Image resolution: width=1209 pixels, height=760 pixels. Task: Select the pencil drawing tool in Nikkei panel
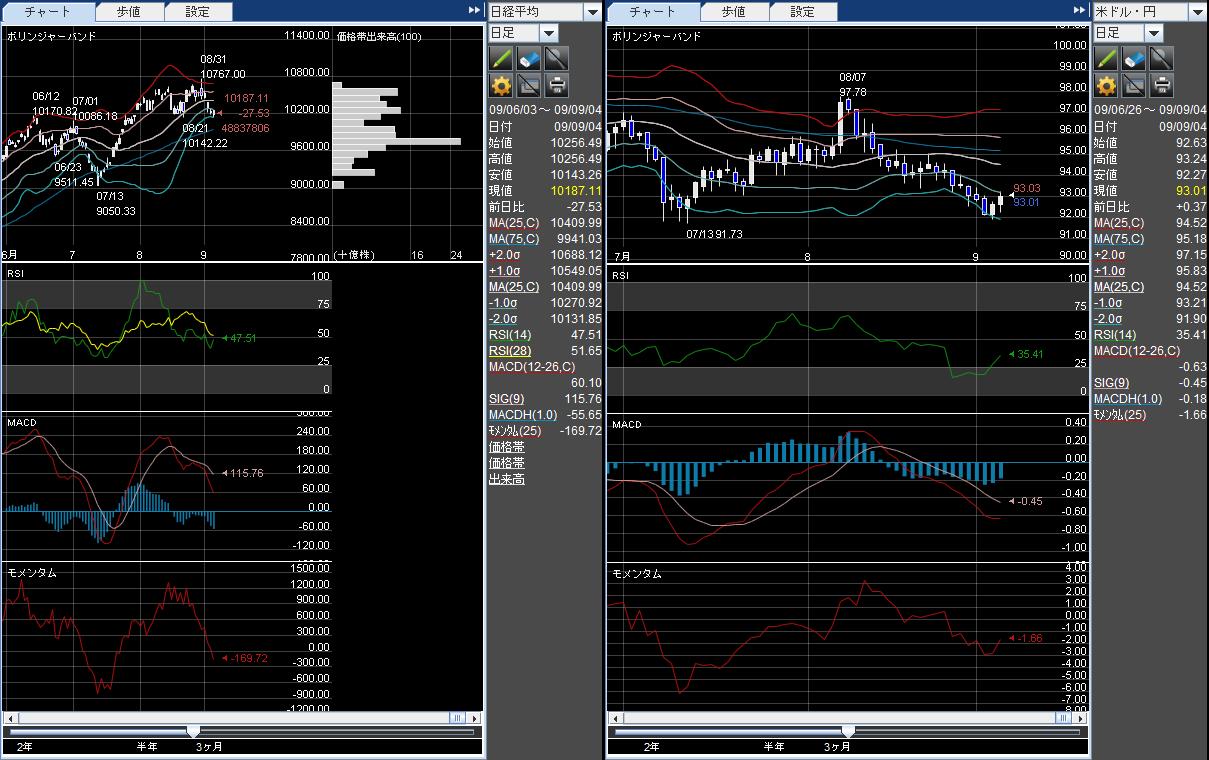coord(501,59)
